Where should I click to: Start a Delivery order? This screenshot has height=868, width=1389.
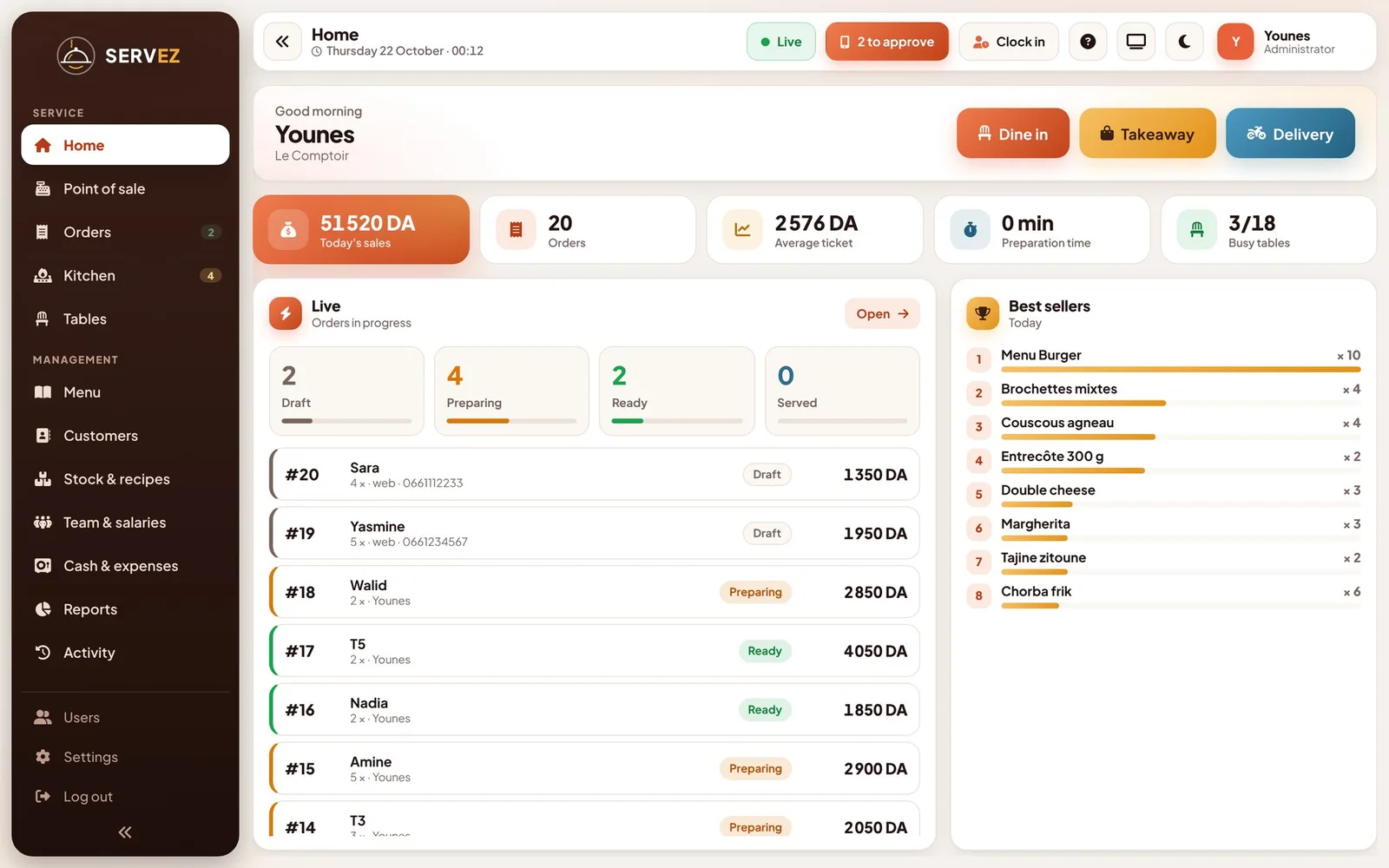pyautogui.click(x=1290, y=134)
